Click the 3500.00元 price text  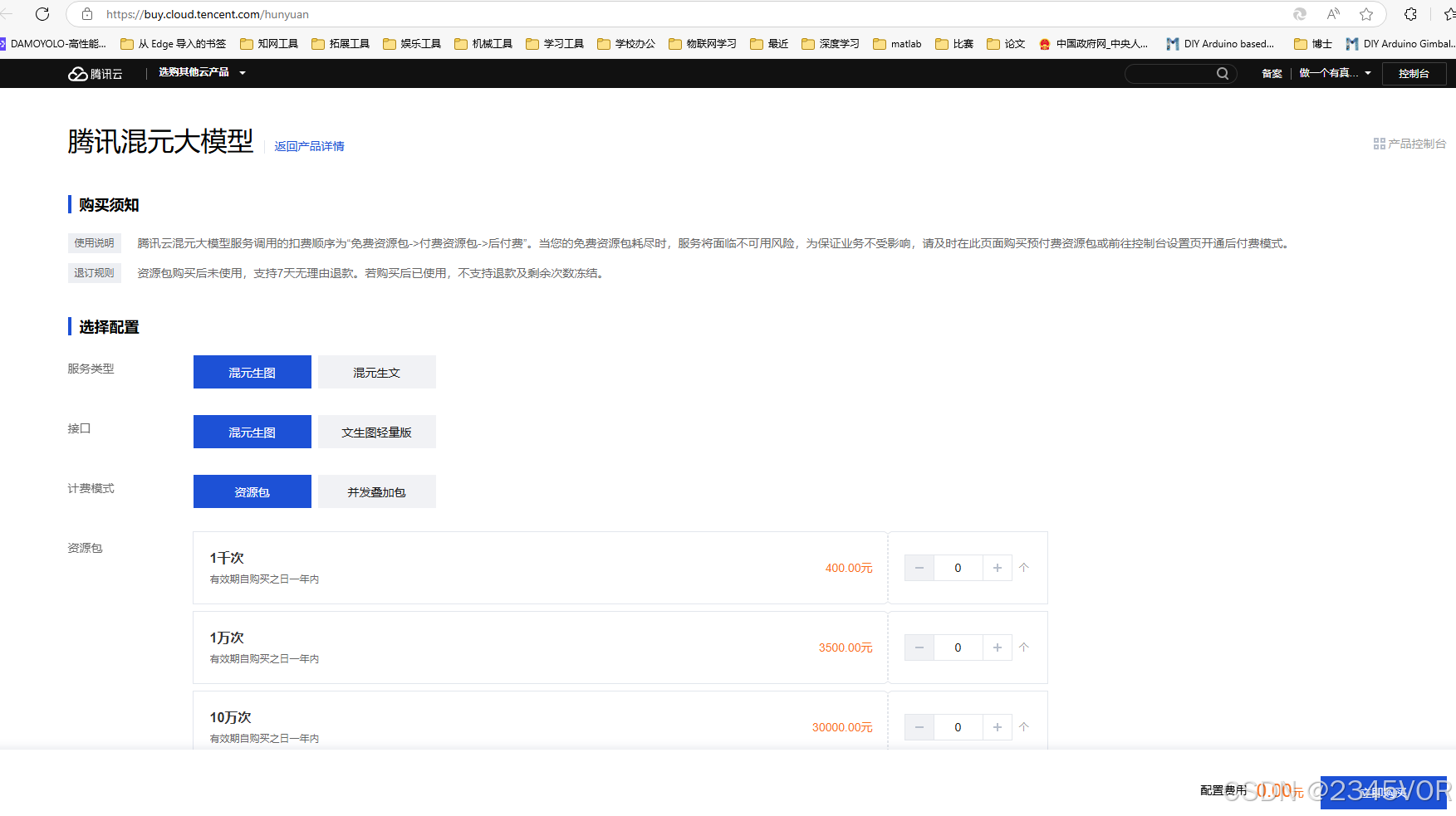point(846,647)
